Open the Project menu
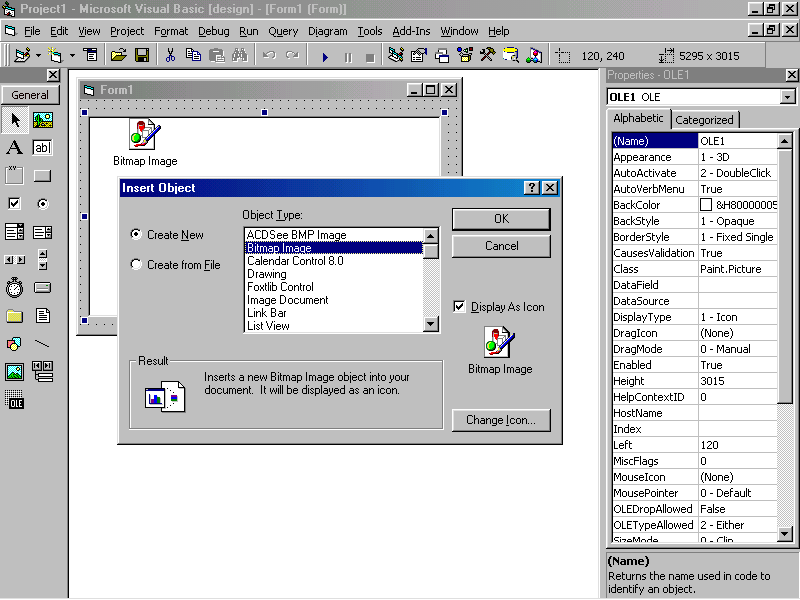Screen dimensions: 800x600 [x=127, y=31]
